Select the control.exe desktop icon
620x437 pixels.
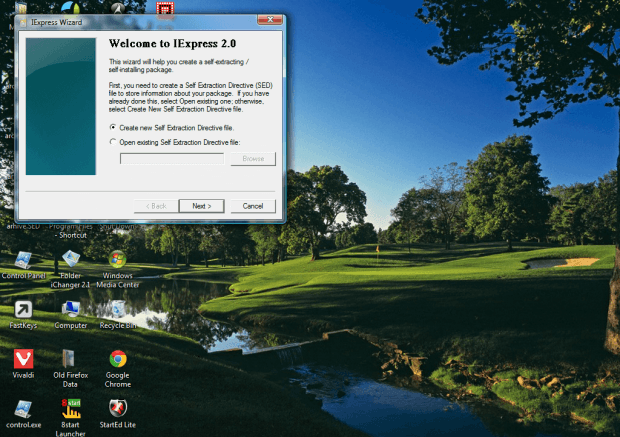(22, 409)
